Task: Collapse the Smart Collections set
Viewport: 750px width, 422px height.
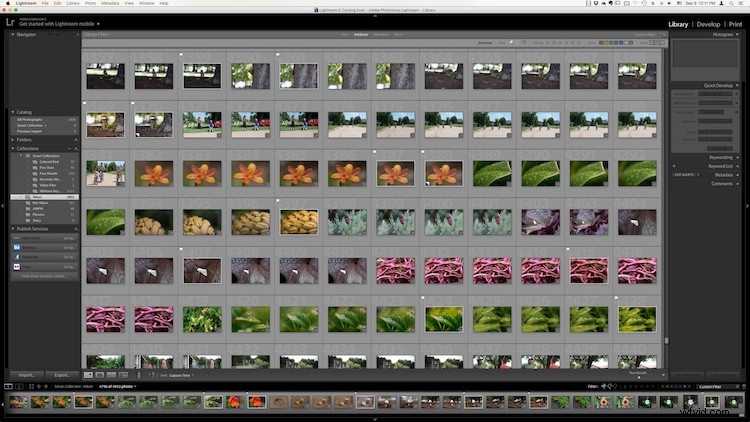Action: pyautogui.click(x=21, y=155)
